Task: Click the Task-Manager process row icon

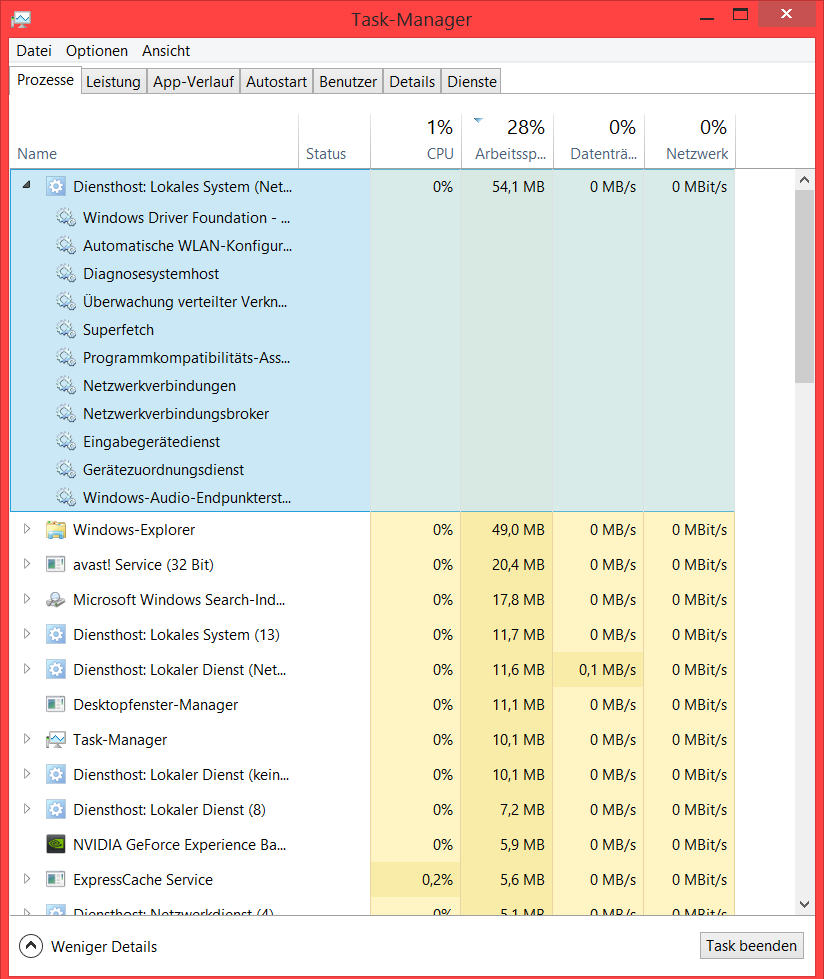Action: point(56,739)
